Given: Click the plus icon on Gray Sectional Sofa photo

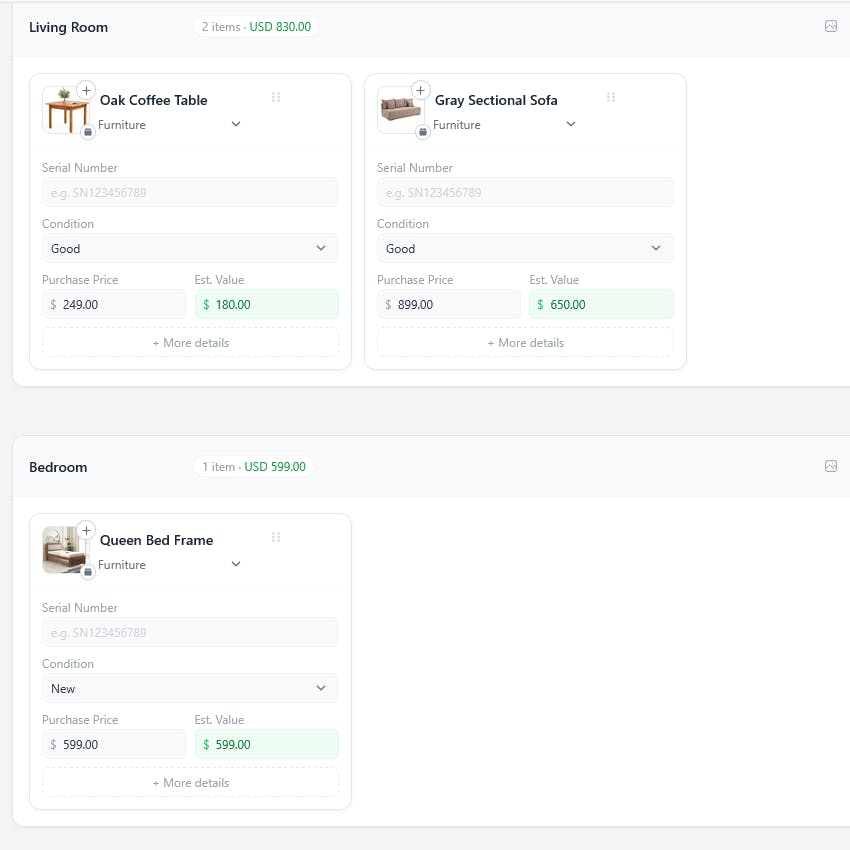Looking at the screenshot, I should [421, 90].
